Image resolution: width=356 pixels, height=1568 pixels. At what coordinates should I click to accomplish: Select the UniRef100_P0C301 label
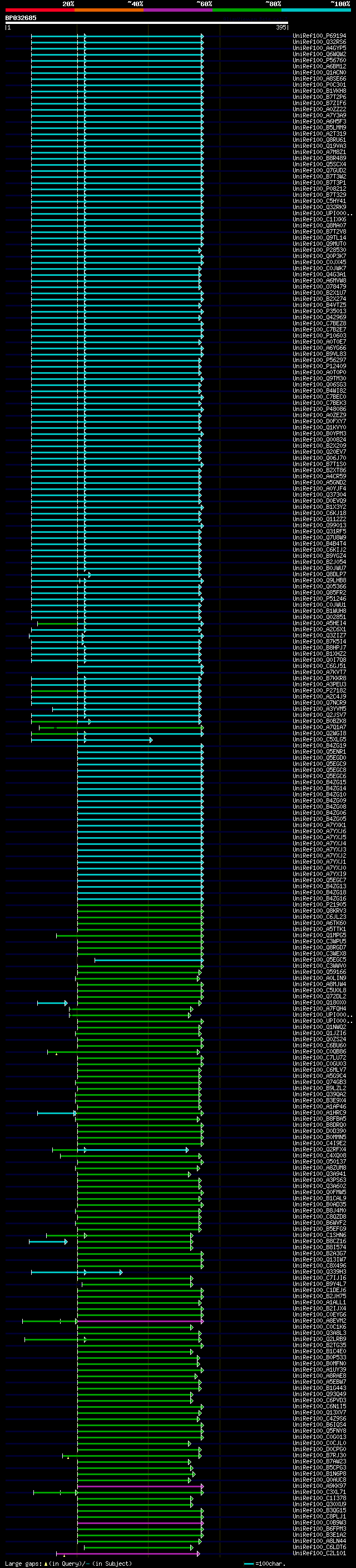point(319,85)
